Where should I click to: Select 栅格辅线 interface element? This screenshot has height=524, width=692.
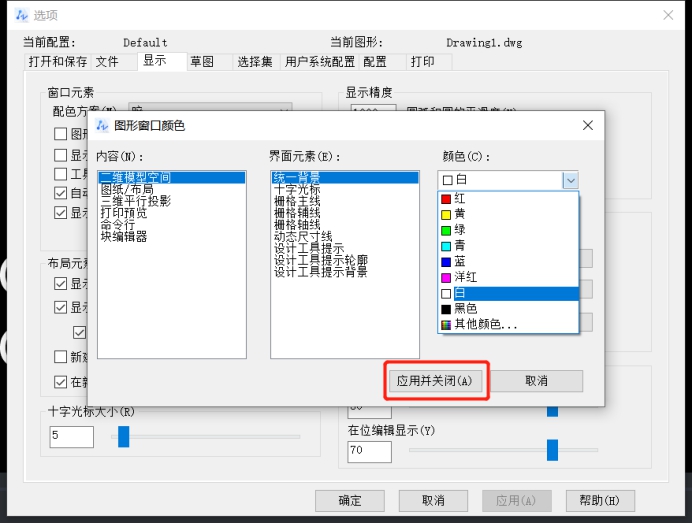pos(345,213)
